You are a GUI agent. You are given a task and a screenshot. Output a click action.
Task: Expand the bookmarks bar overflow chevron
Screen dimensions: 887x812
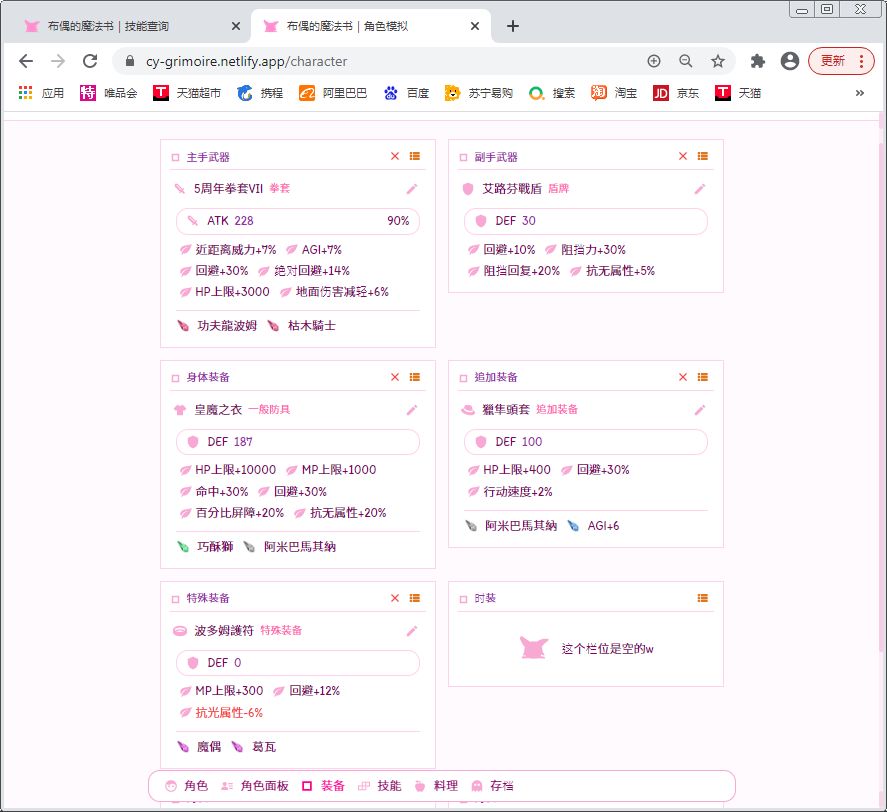(x=860, y=93)
